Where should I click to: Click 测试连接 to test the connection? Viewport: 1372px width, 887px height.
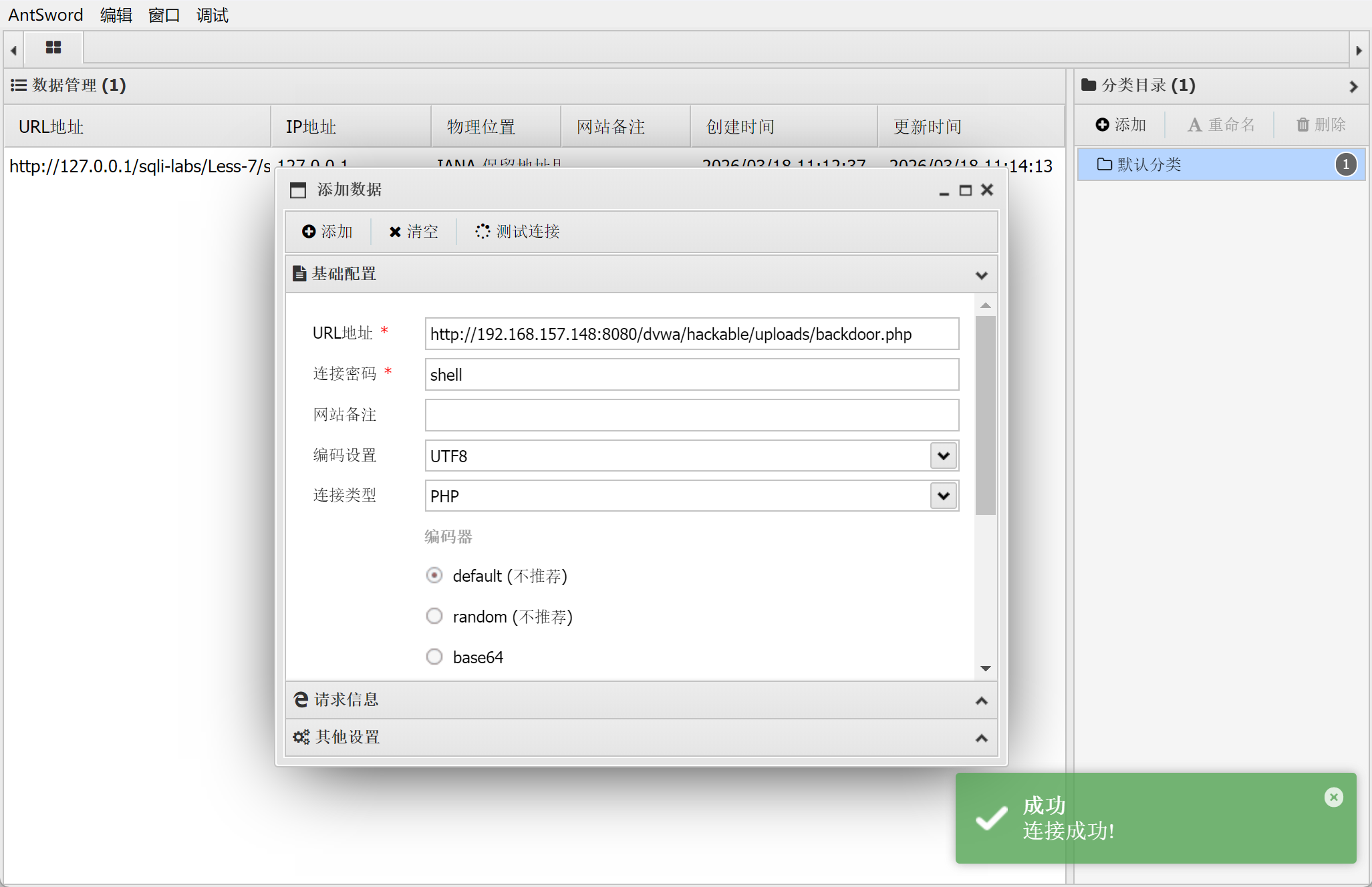pos(518,232)
